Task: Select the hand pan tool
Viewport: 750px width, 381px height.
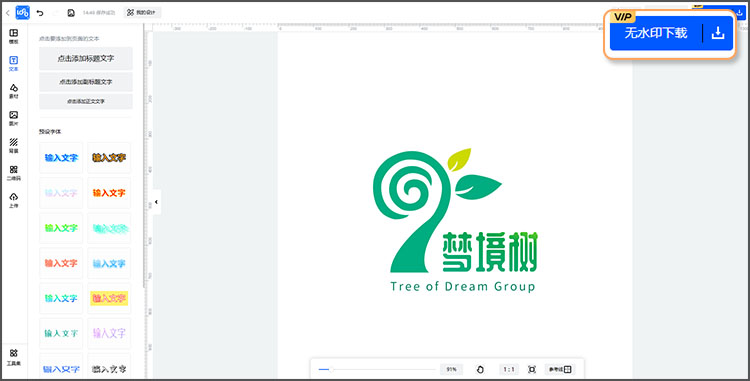Action: [x=481, y=370]
